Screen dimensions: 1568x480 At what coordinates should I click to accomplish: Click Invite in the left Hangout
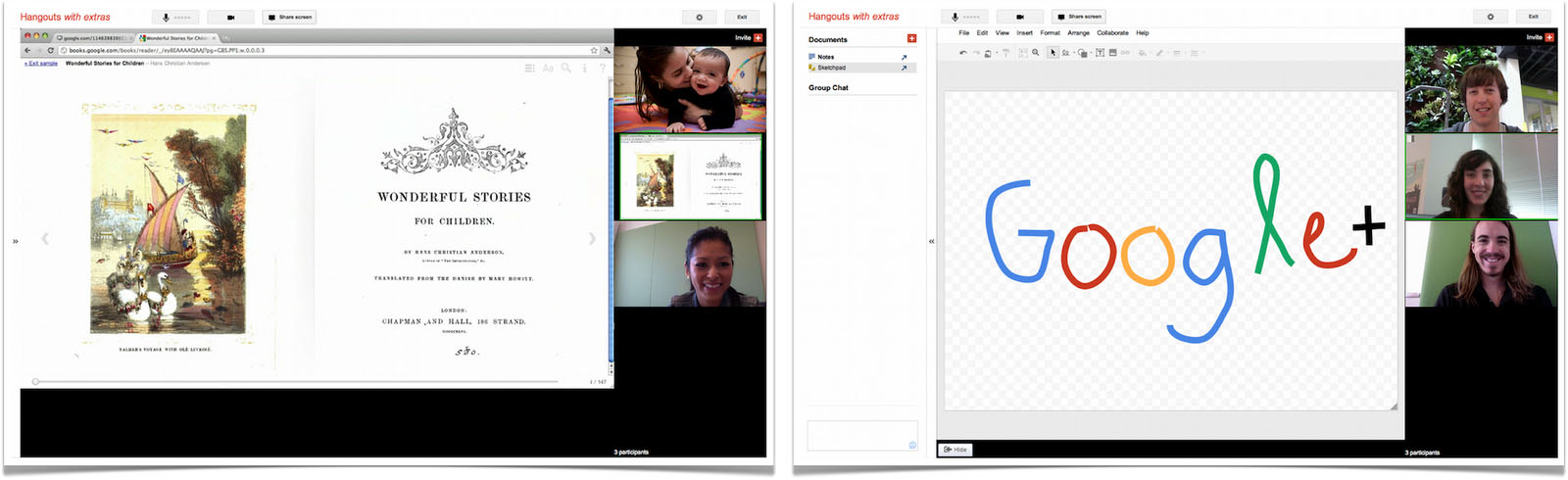(x=749, y=37)
